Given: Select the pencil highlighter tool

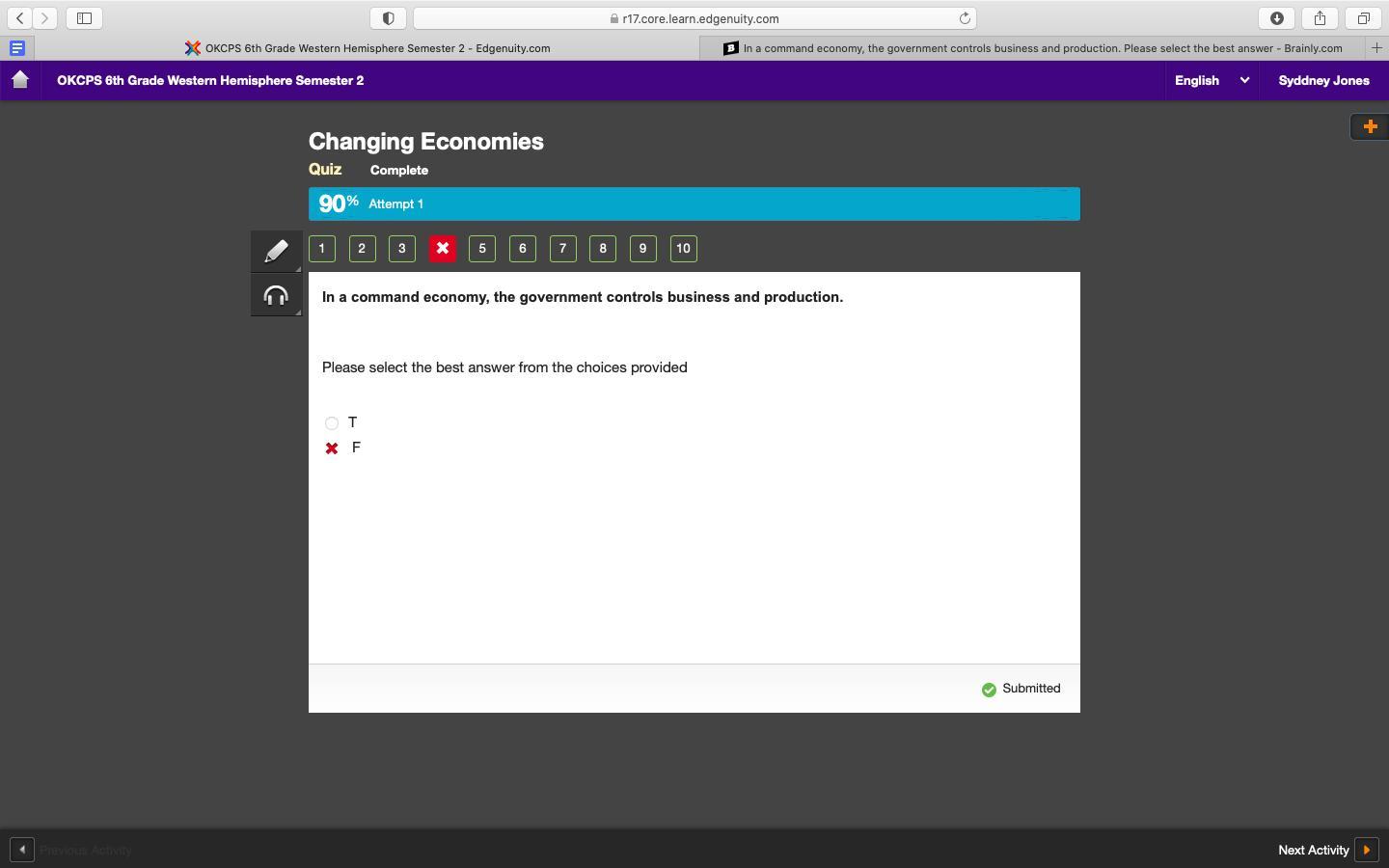Looking at the screenshot, I should tap(276, 251).
